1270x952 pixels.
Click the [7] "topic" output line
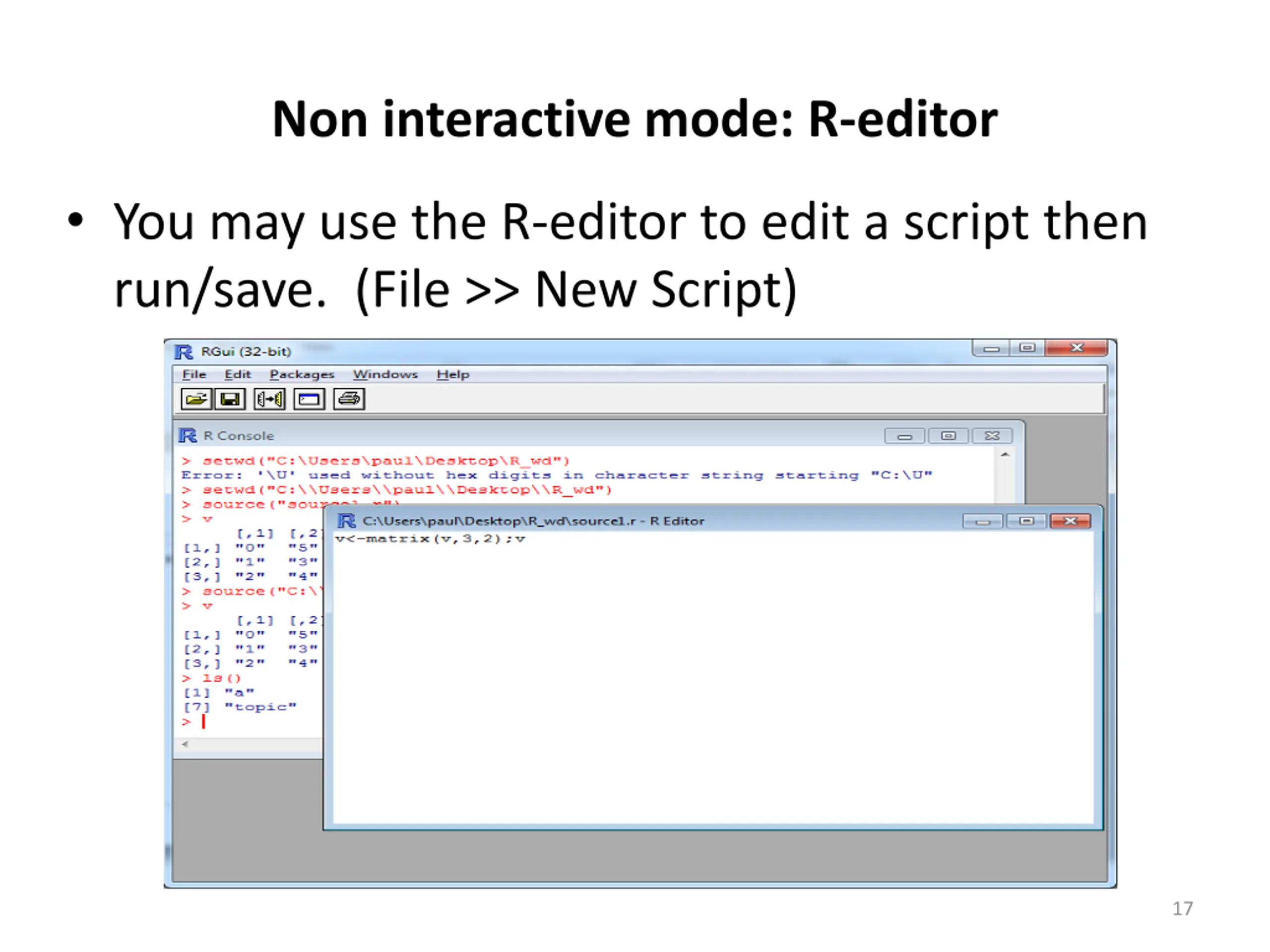pos(240,707)
